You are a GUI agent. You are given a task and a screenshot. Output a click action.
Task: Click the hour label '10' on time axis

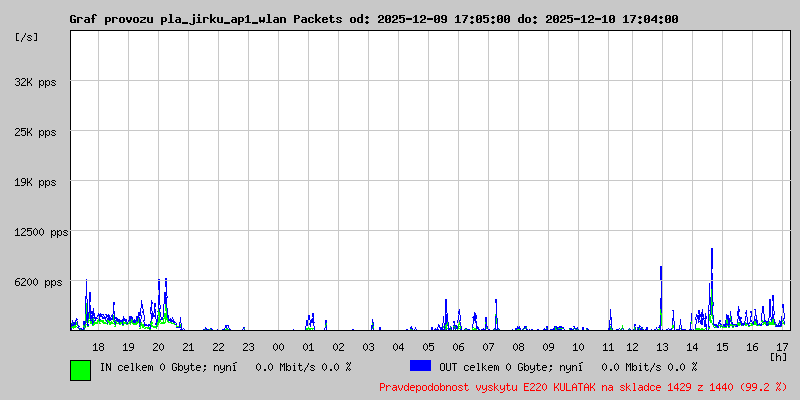(578, 347)
